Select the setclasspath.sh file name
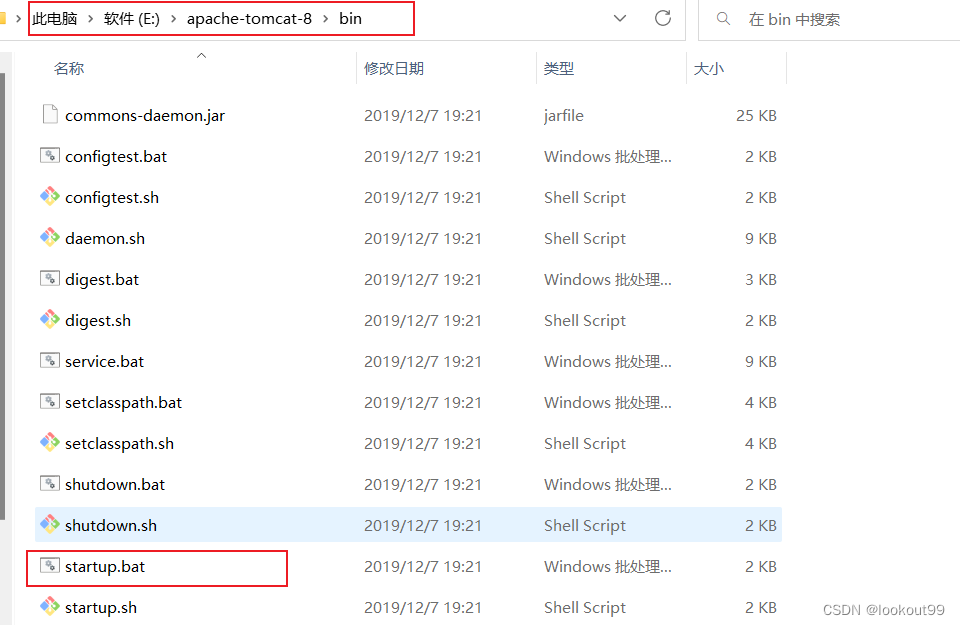 pyautogui.click(x=119, y=444)
